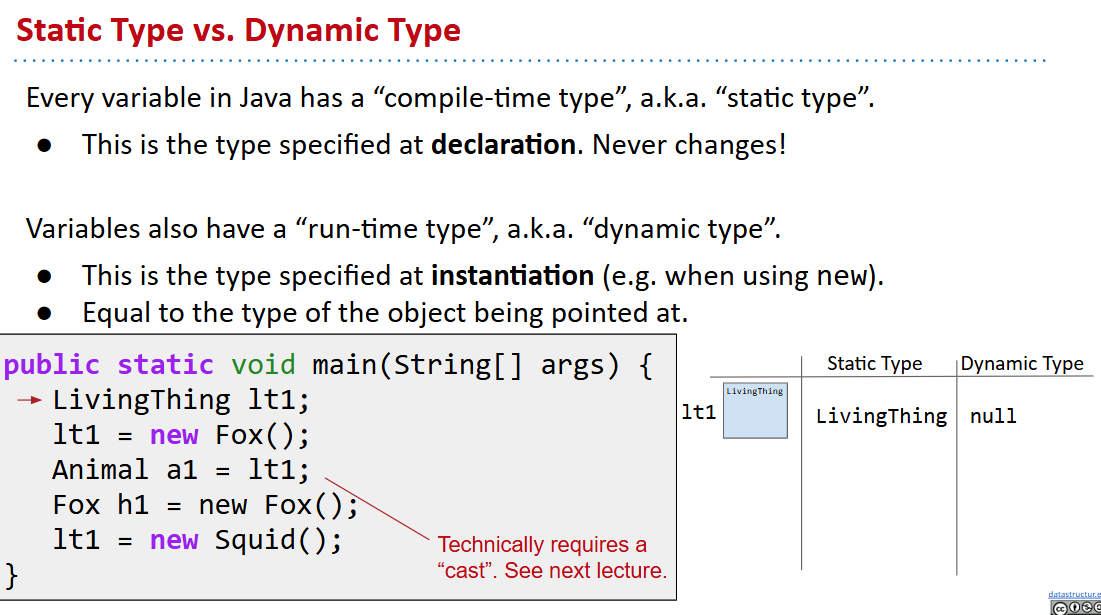Click the bold word 'instantiation'
This screenshot has height=615, width=1101.
coord(512,275)
